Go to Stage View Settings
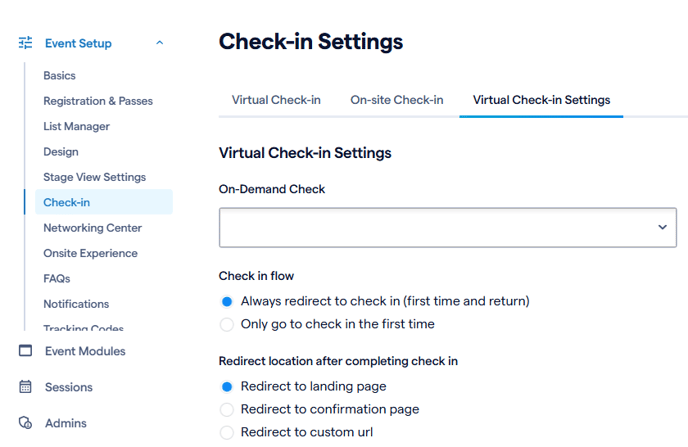This screenshot has width=688, height=447. (94, 177)
